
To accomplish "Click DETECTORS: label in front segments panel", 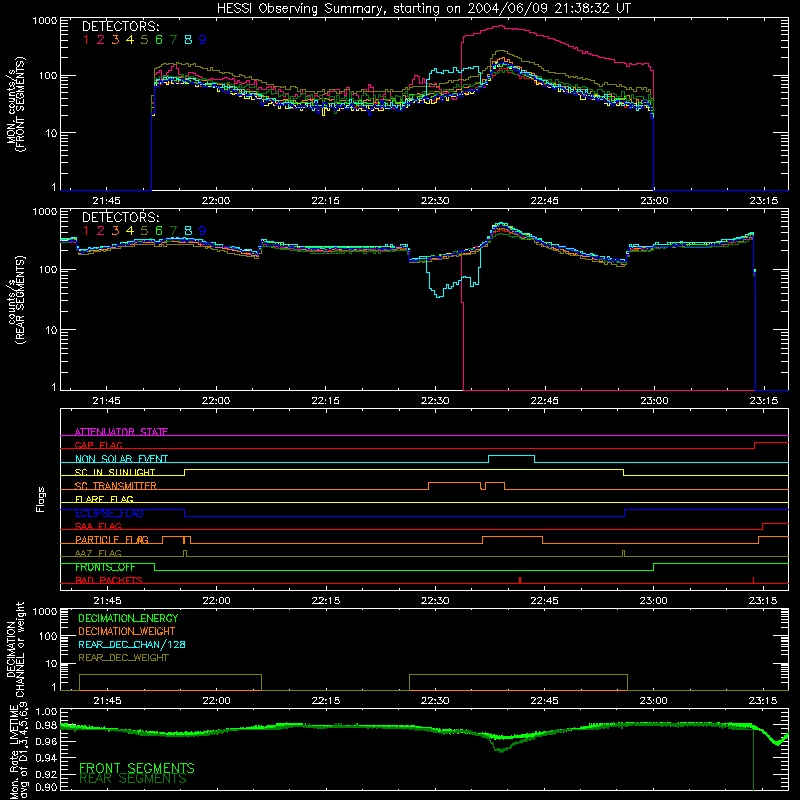I will tap(120, 26).
